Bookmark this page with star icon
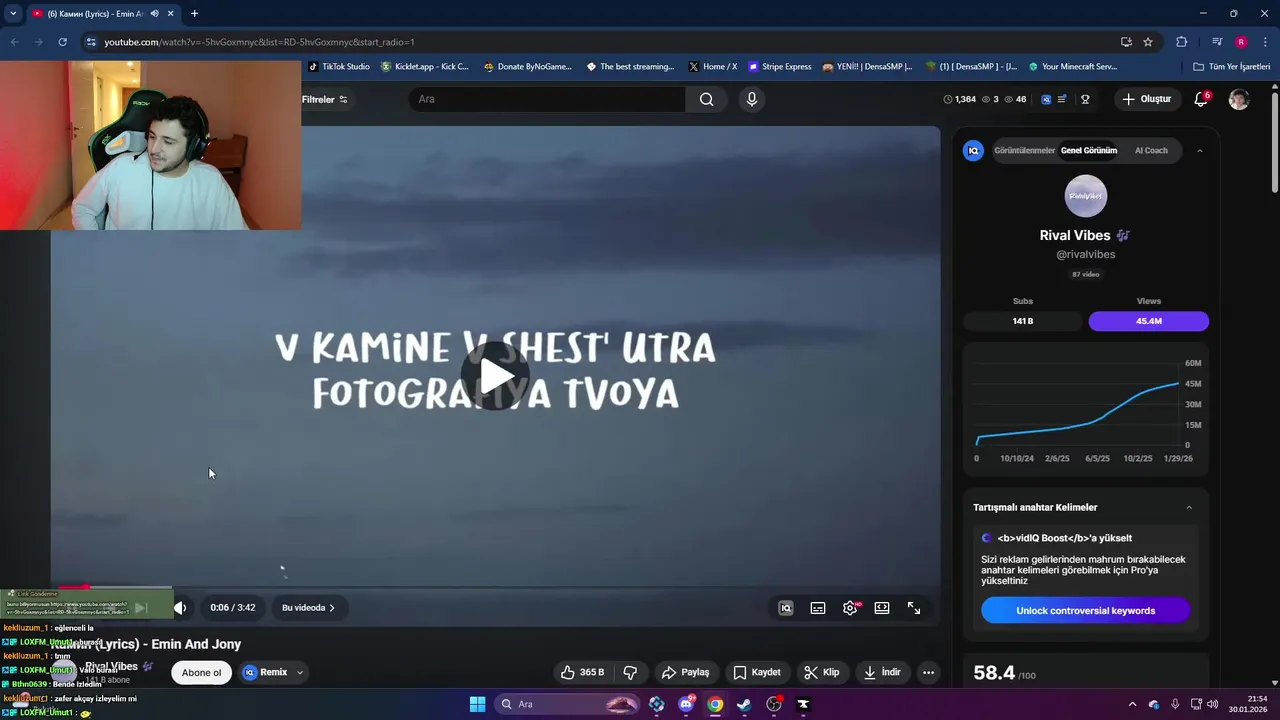Image resolution: width=1280 pixels, height=720 pixels. tap(1148, 42)
